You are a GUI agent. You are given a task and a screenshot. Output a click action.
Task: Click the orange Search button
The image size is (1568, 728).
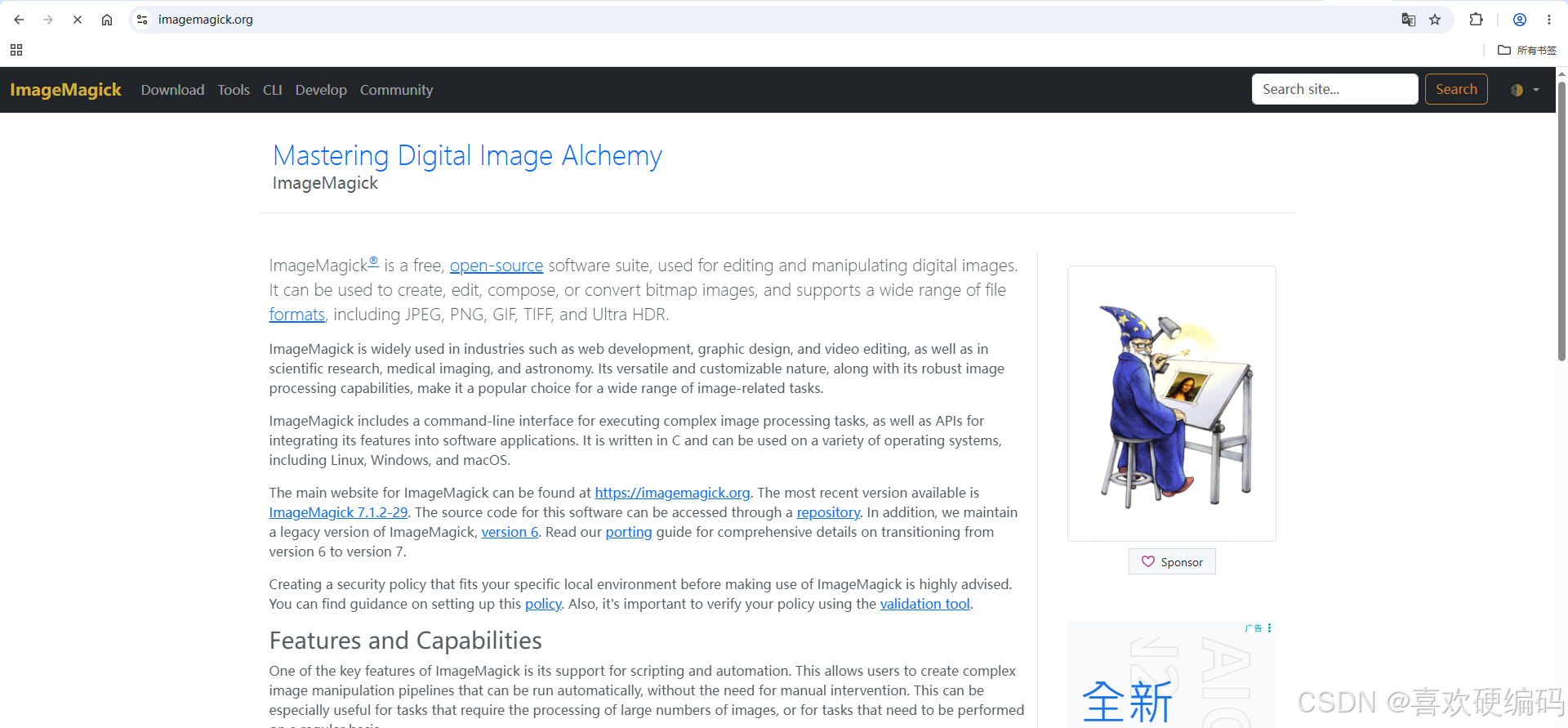click(1456, 89)
